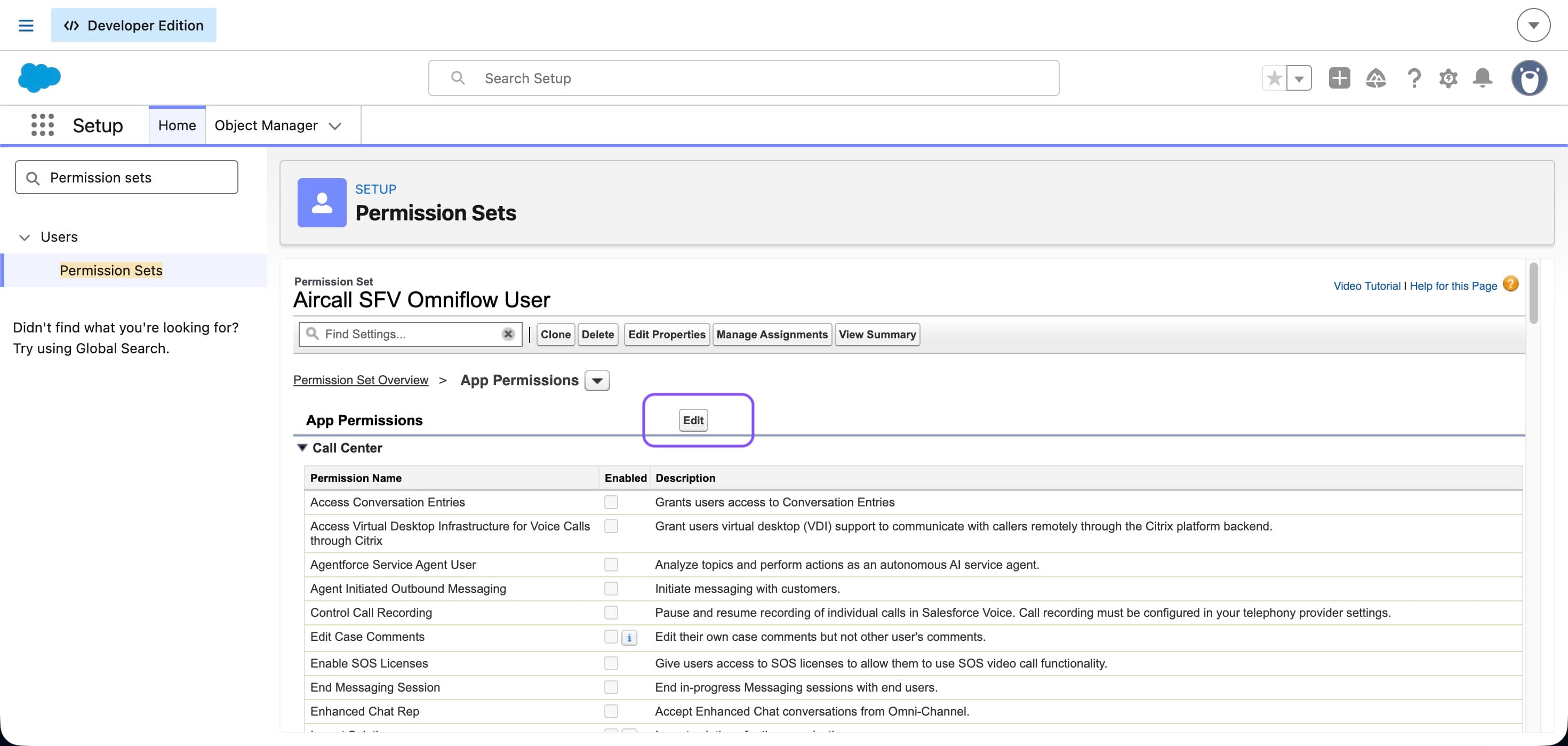Toggle Access Conversation Entries checkbox
1568x746 pixels.
pos(611,502)
